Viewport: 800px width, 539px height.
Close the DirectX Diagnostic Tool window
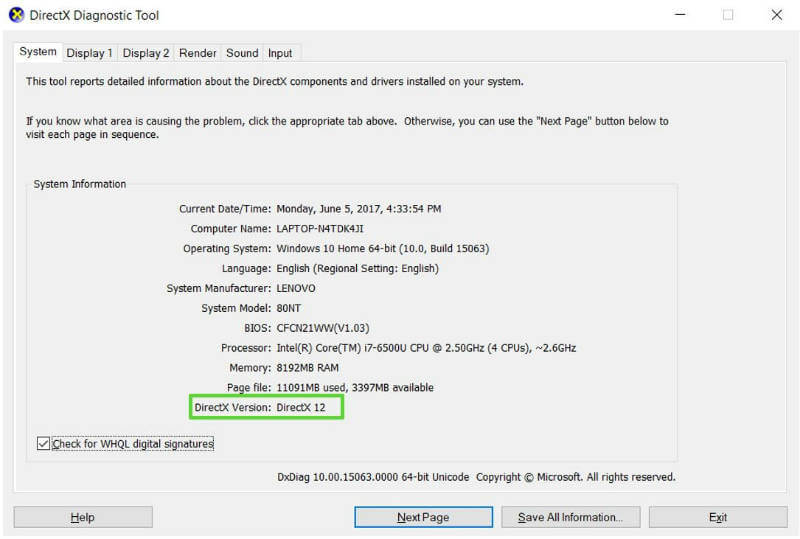(x=777, y=15)
